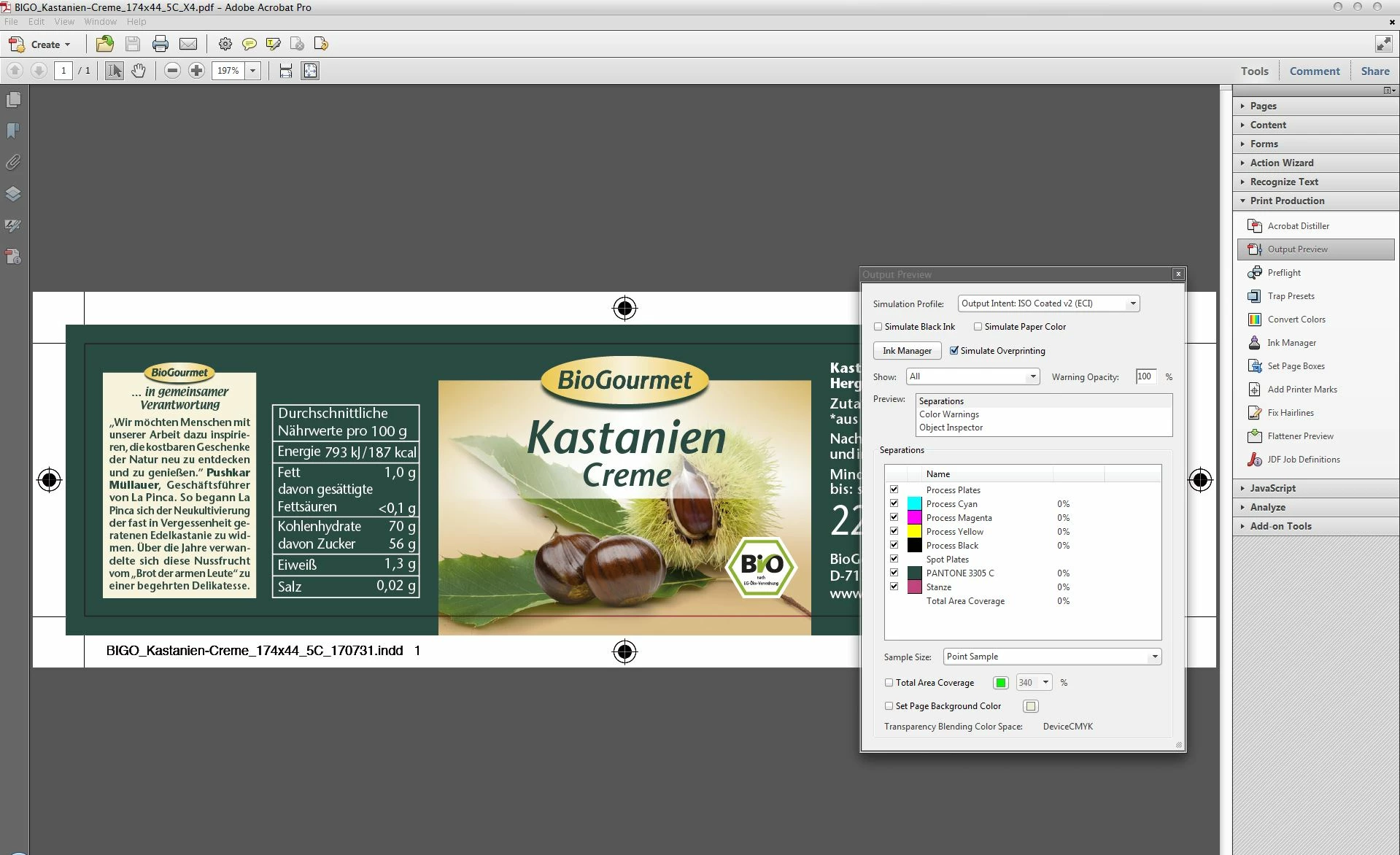1400x855 pixels.
Task: Open the Window menu
Action: tap(101, 22)
